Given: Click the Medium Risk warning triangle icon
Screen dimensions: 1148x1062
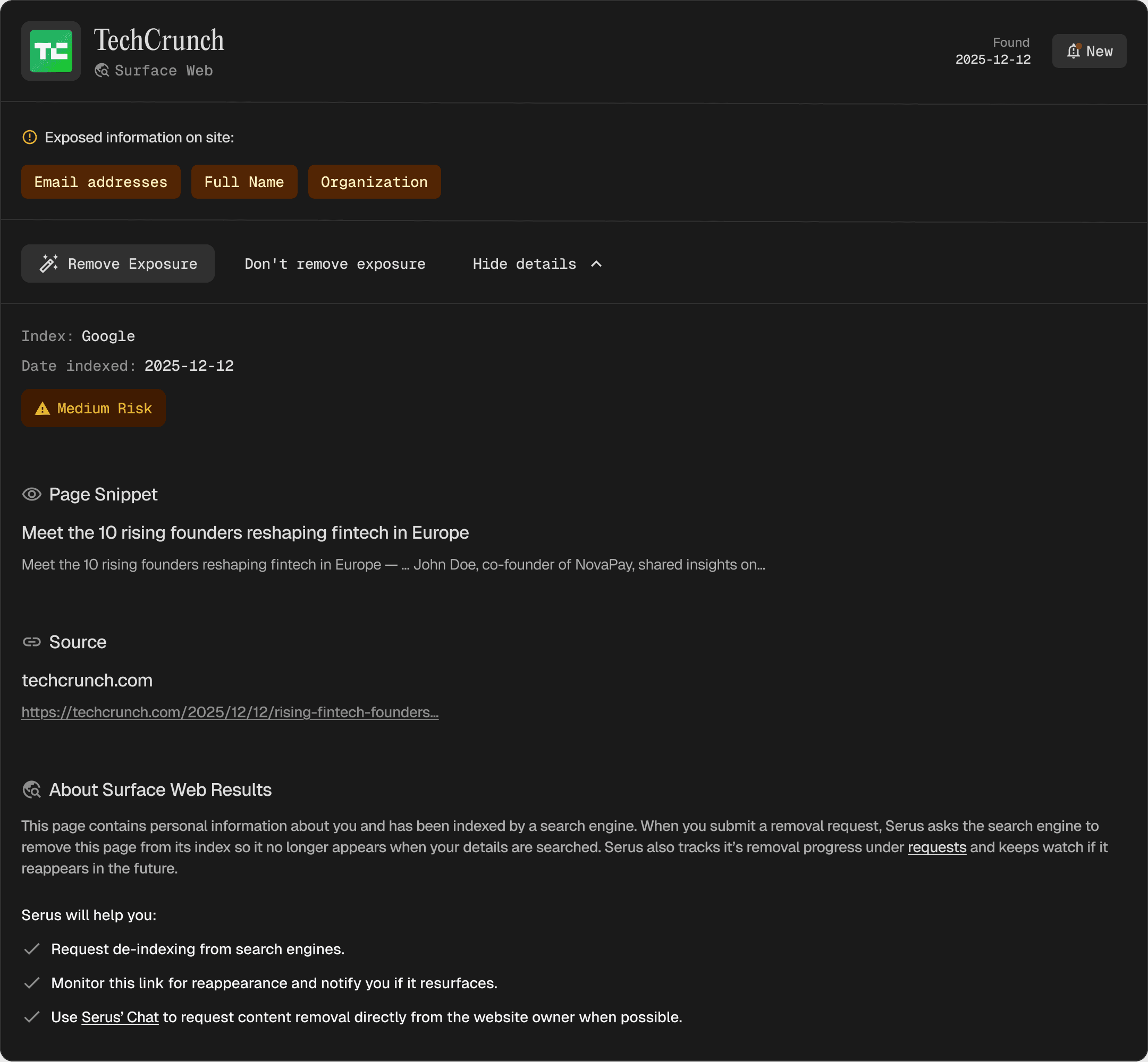Looking at the screenshot, I should pyautogui.click(x=43, y=409).
